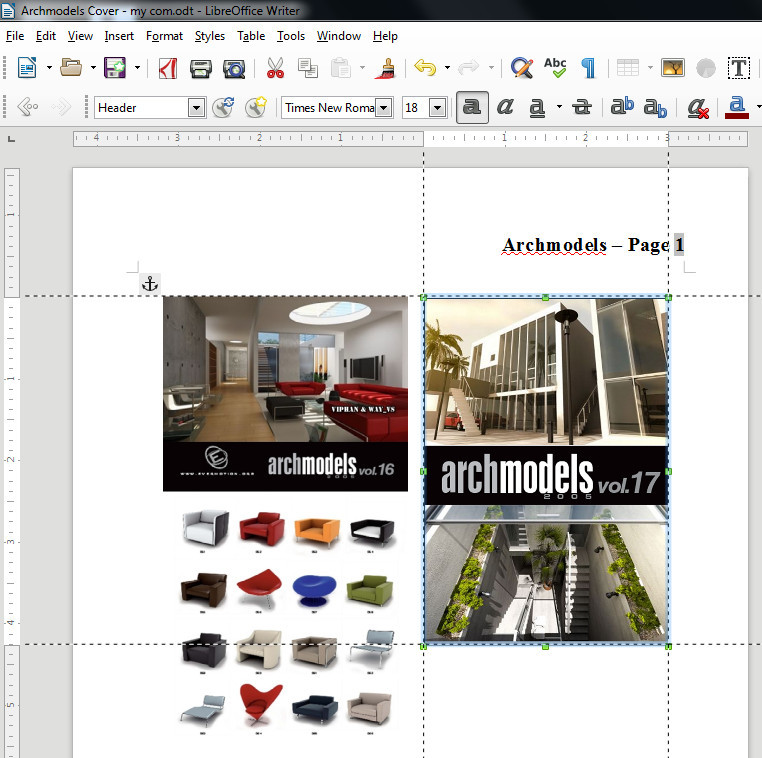Open the File menu
Screen dimensions: 762x758
[x=15, y=36]
